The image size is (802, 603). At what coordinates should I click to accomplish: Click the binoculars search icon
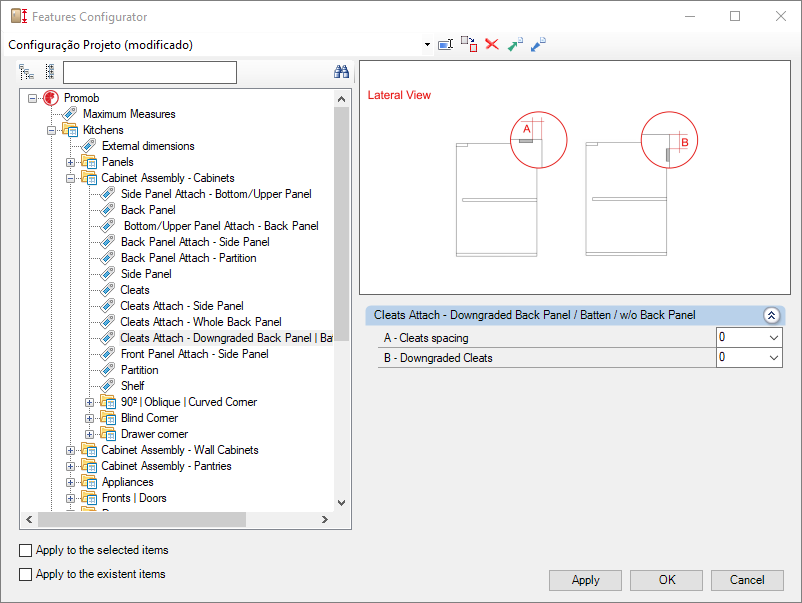(x=341, y=72)
